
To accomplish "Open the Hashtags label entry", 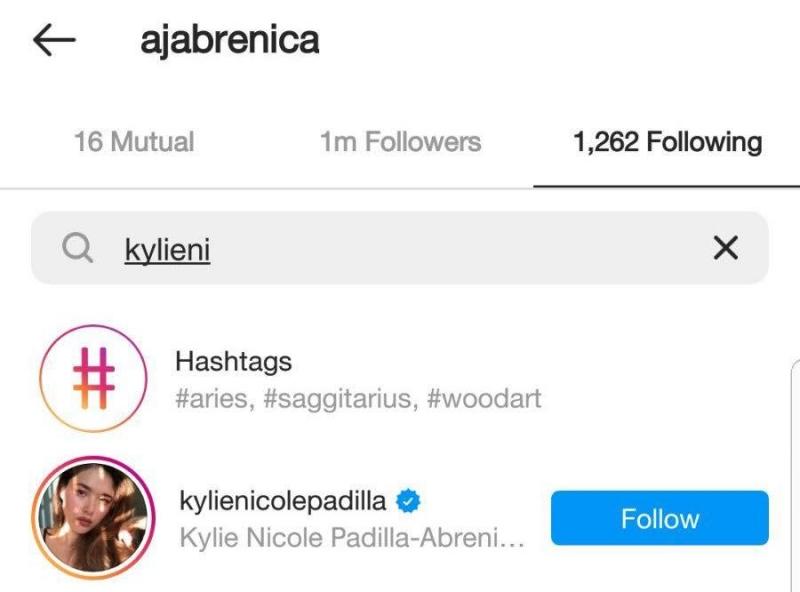I will (234, 361).
